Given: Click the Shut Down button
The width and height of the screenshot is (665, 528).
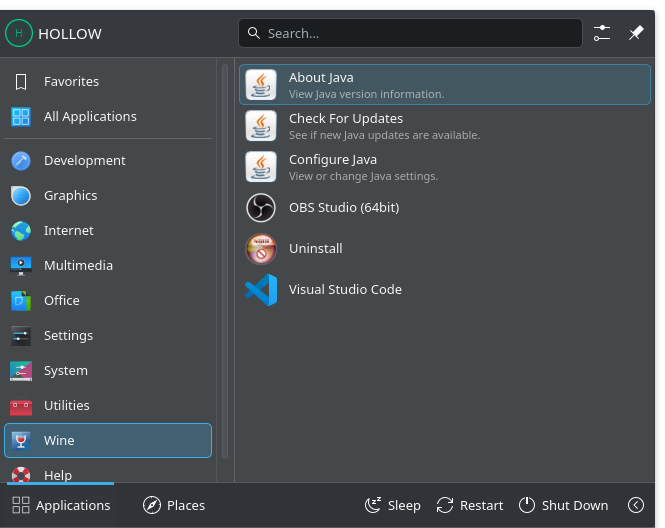Looking at the screenshot, I should (x=563, y=505).
